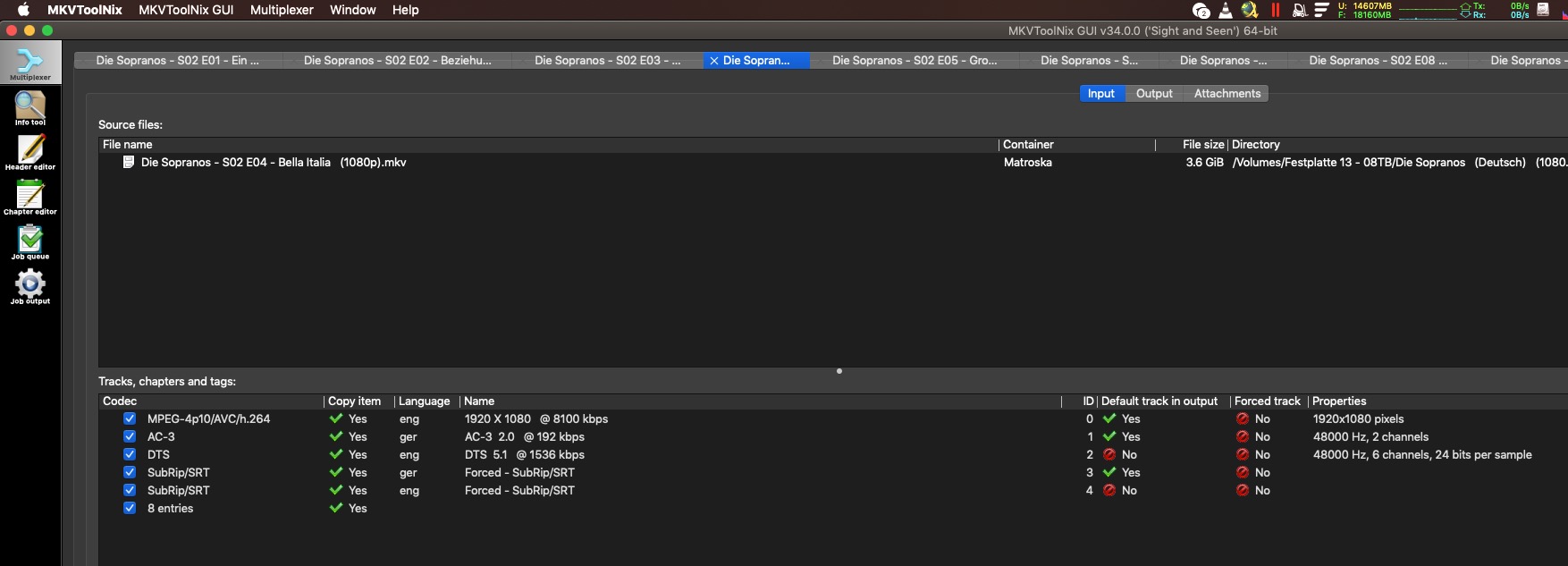Uncheck the DTS track checkbox
Image resolution: width=1568 pixels, height=566 pixels.
(x=130, y=454)
